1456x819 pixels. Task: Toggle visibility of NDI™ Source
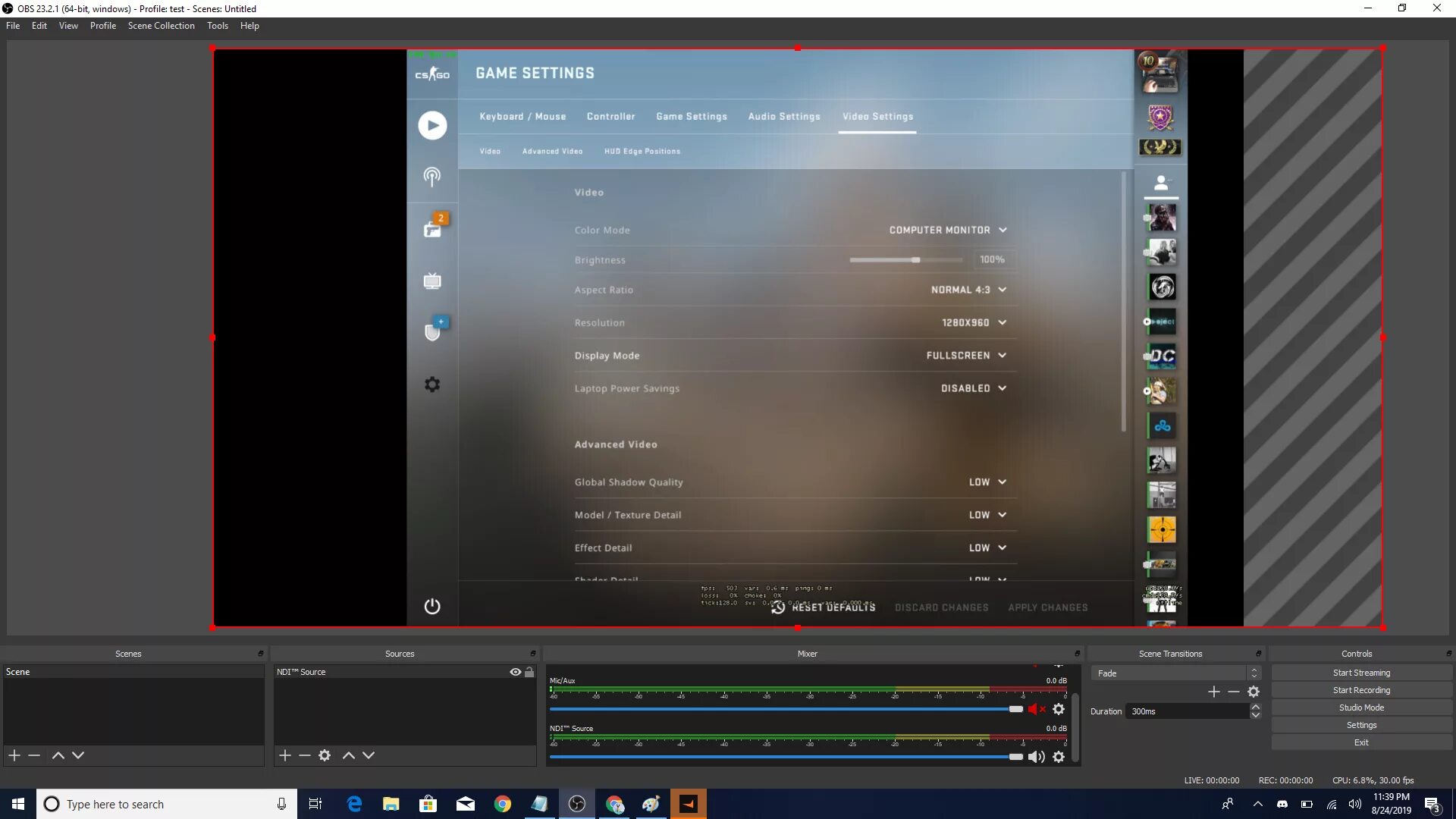515,671
